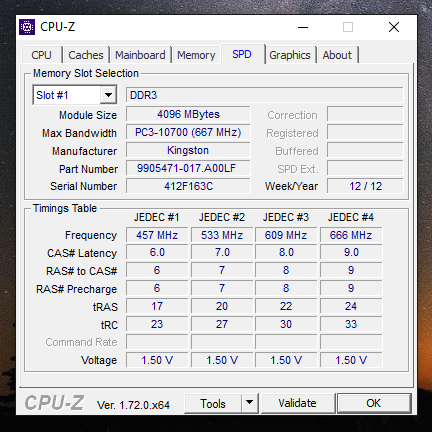
Task: Click the empty SPD Ext. field
Action: coord(365,168)
